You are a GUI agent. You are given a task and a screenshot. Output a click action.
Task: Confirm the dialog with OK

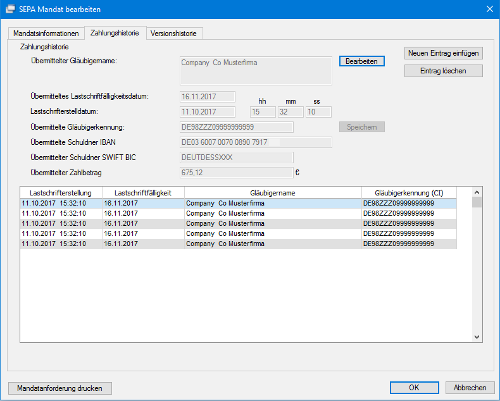[x=414, y=387]
